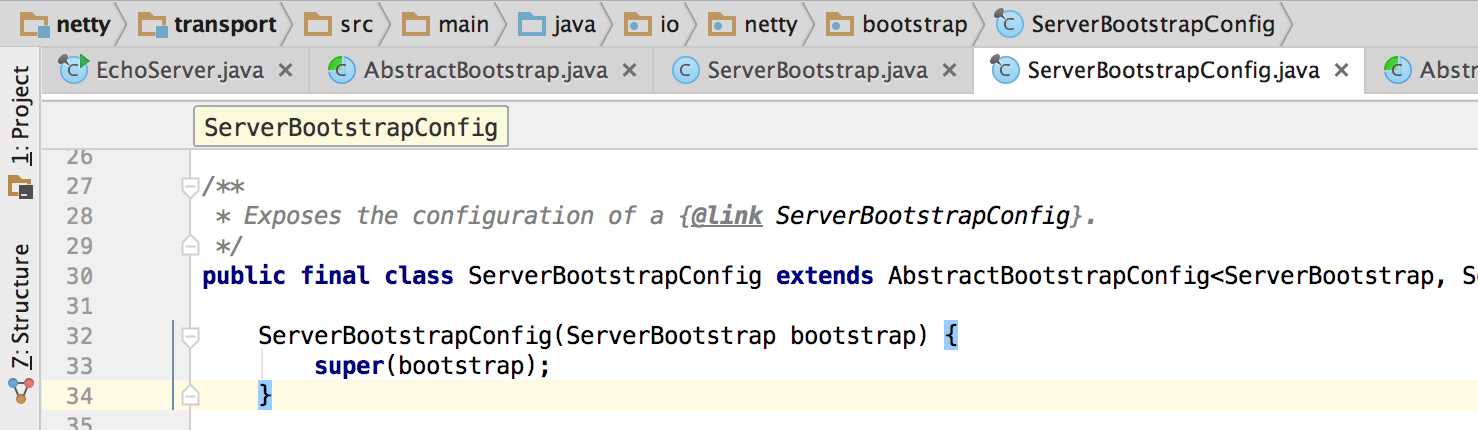The height and width of the screenshot is (430, 1478).
Task: Click ServerBootstrap.java class icon
Action: point(685,70)
